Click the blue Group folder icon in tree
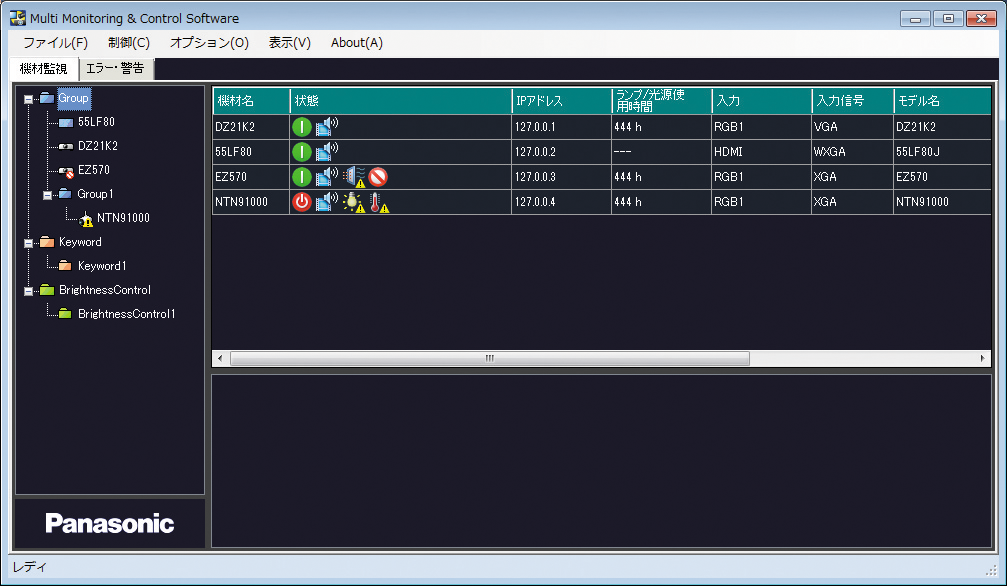The height and width of the screenshot is (586, 1007). [x=47, y=98]
